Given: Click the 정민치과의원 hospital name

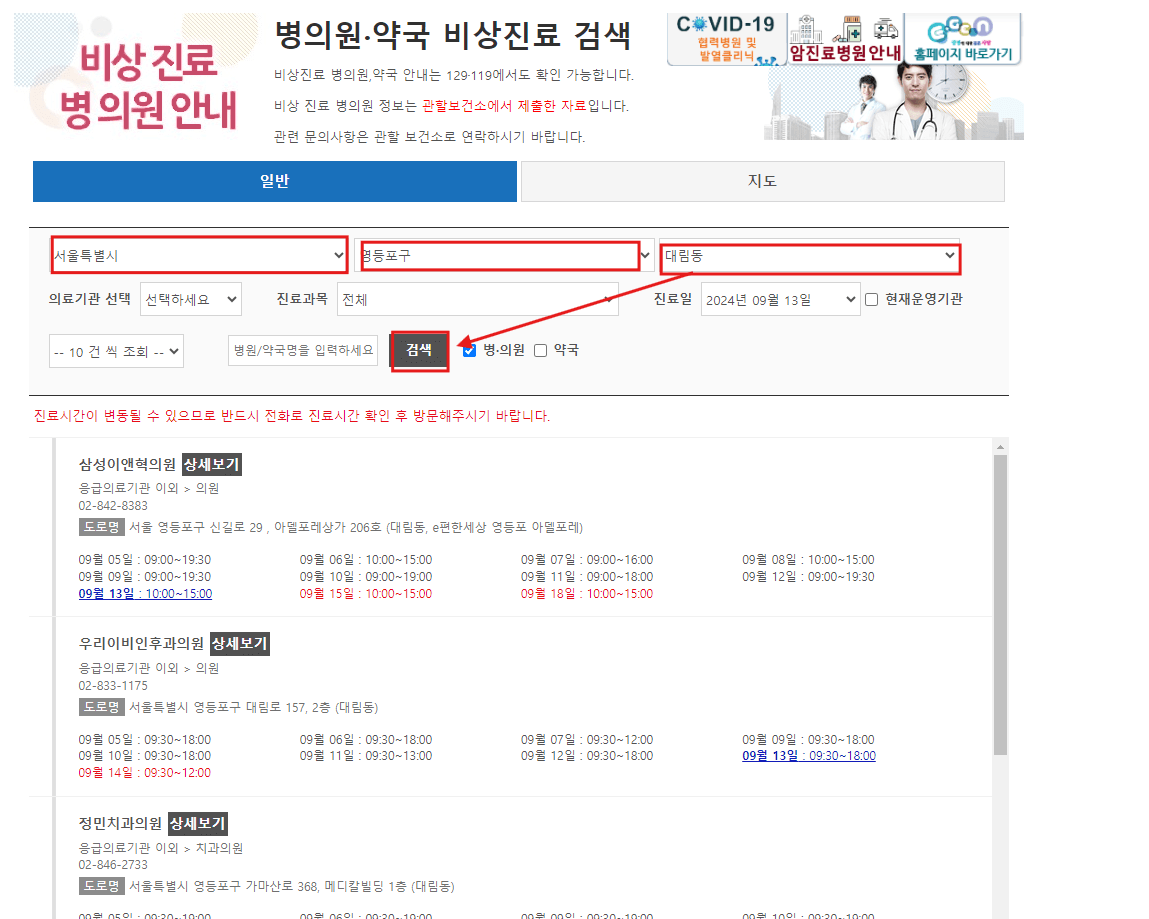Looking at the screenshot, I should (x=120, y=824).
